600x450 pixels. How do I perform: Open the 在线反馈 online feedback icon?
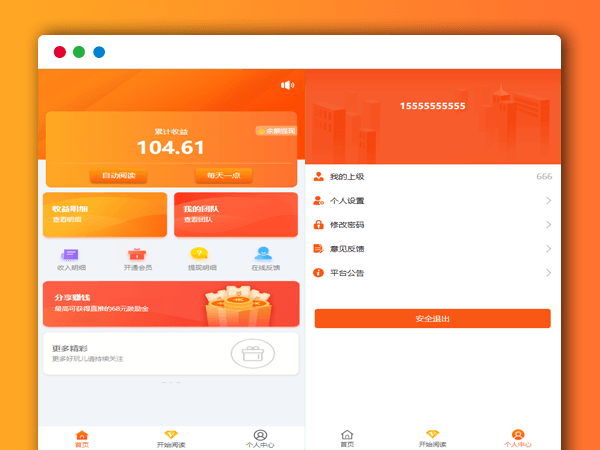[x=263, y=254]
